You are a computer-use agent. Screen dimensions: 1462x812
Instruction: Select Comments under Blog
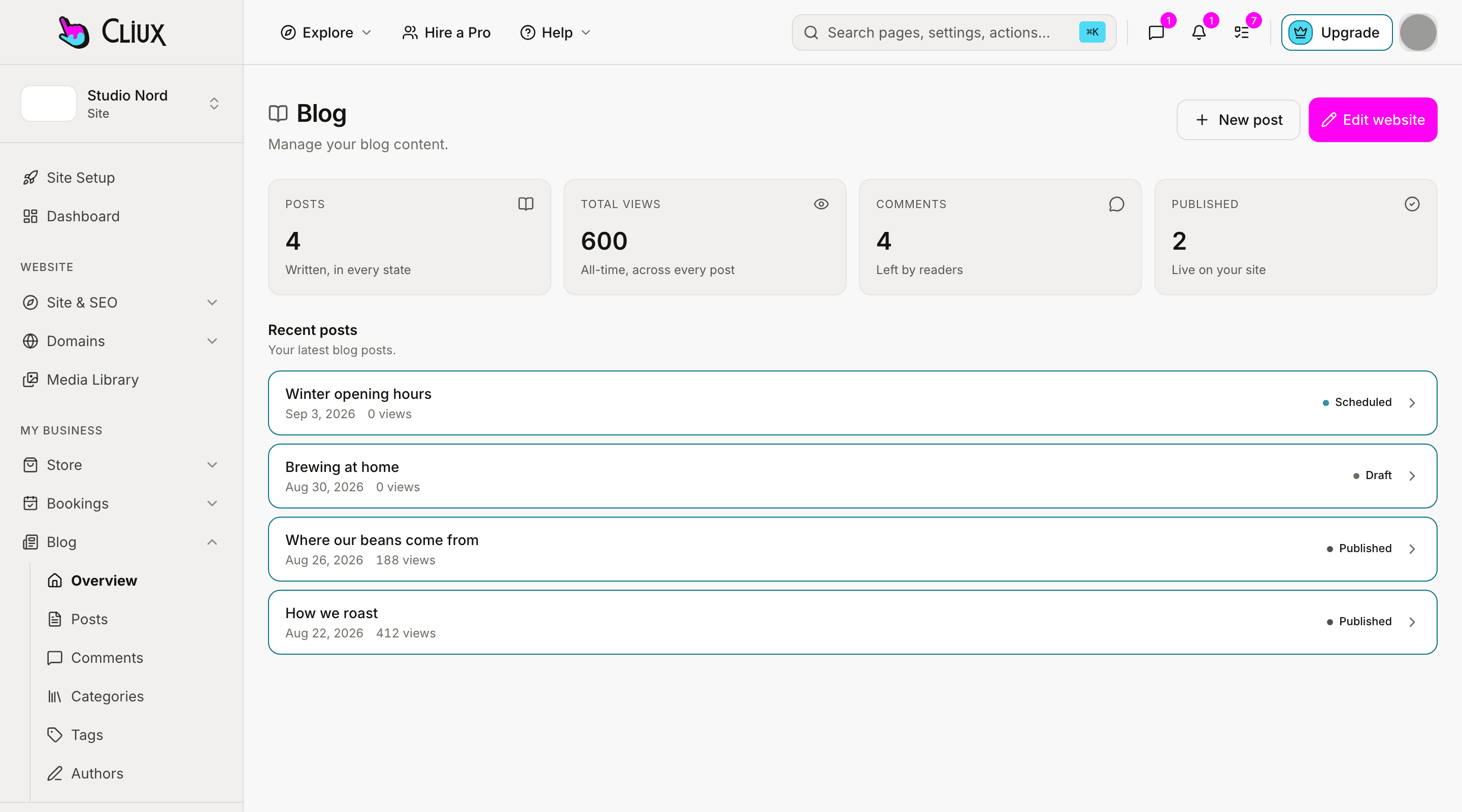pos(135,658)
